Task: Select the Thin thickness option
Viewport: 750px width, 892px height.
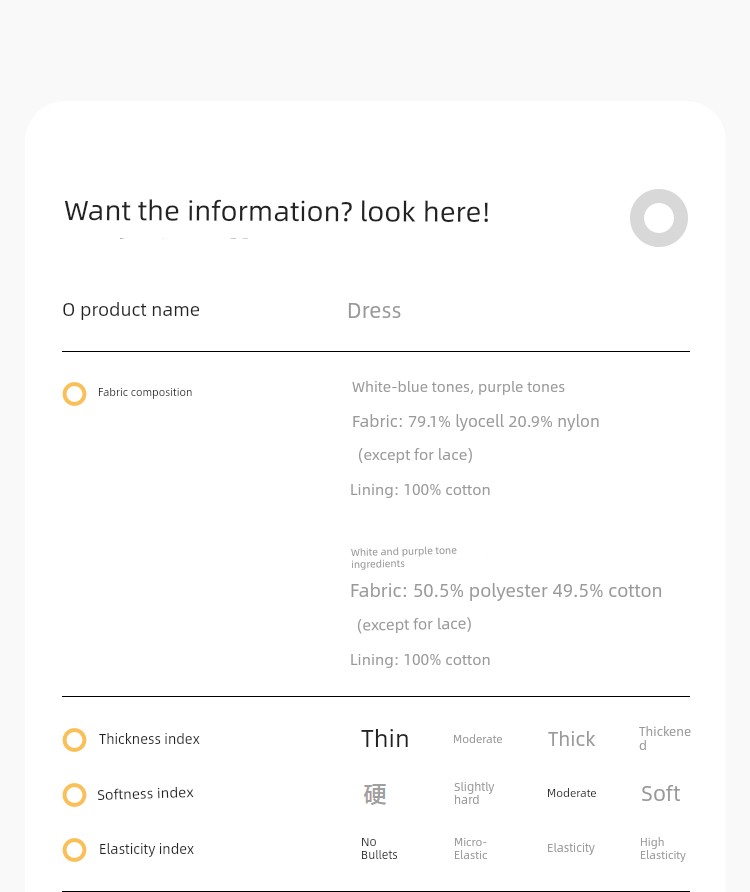Action: [385, 739]
